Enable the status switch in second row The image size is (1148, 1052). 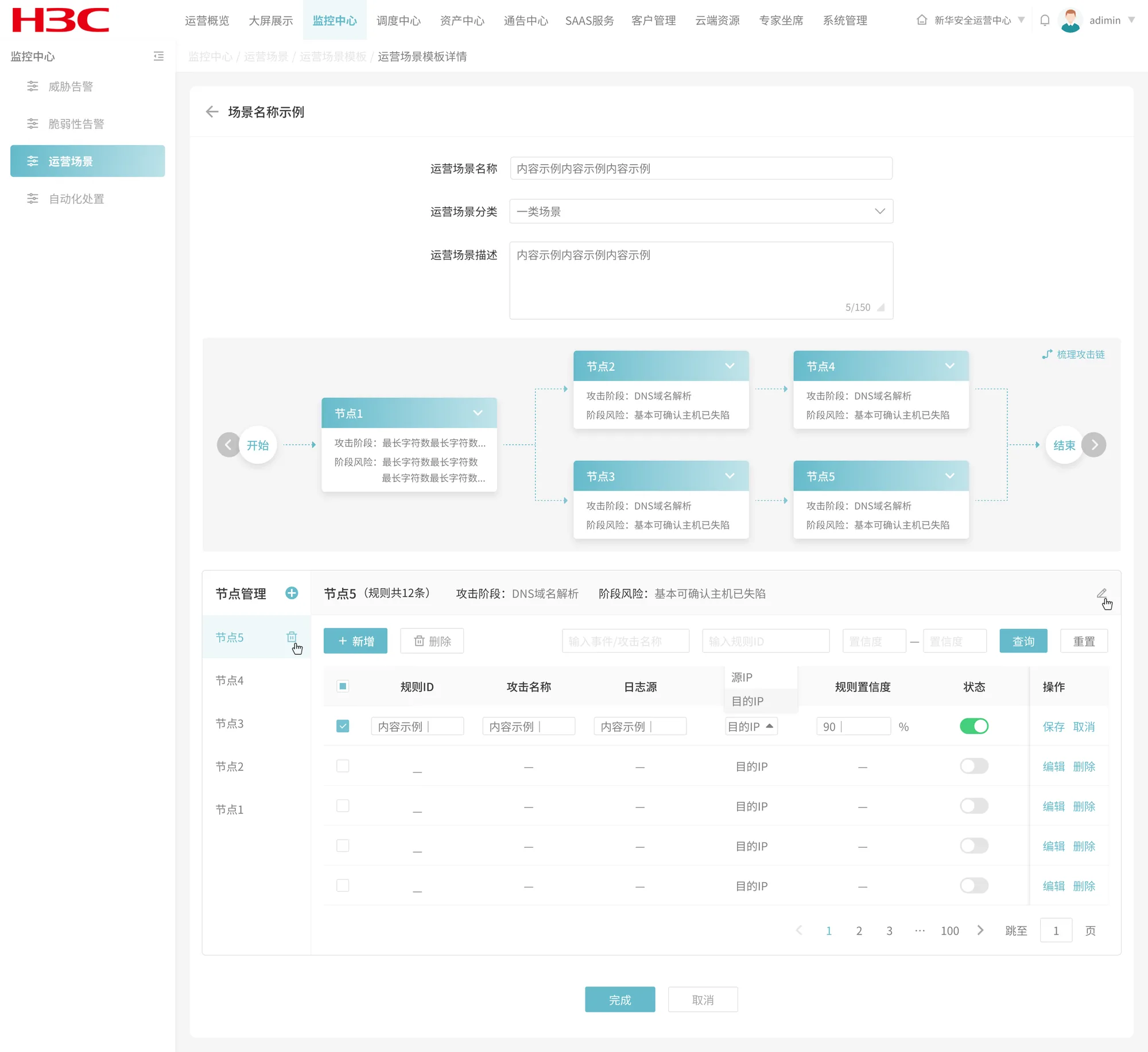[x=974, y=766]
